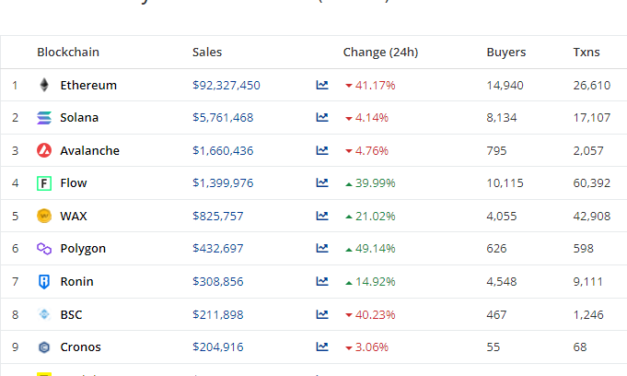
Task: Open the Avalanche sales chart icon
Action: [322, 150]
